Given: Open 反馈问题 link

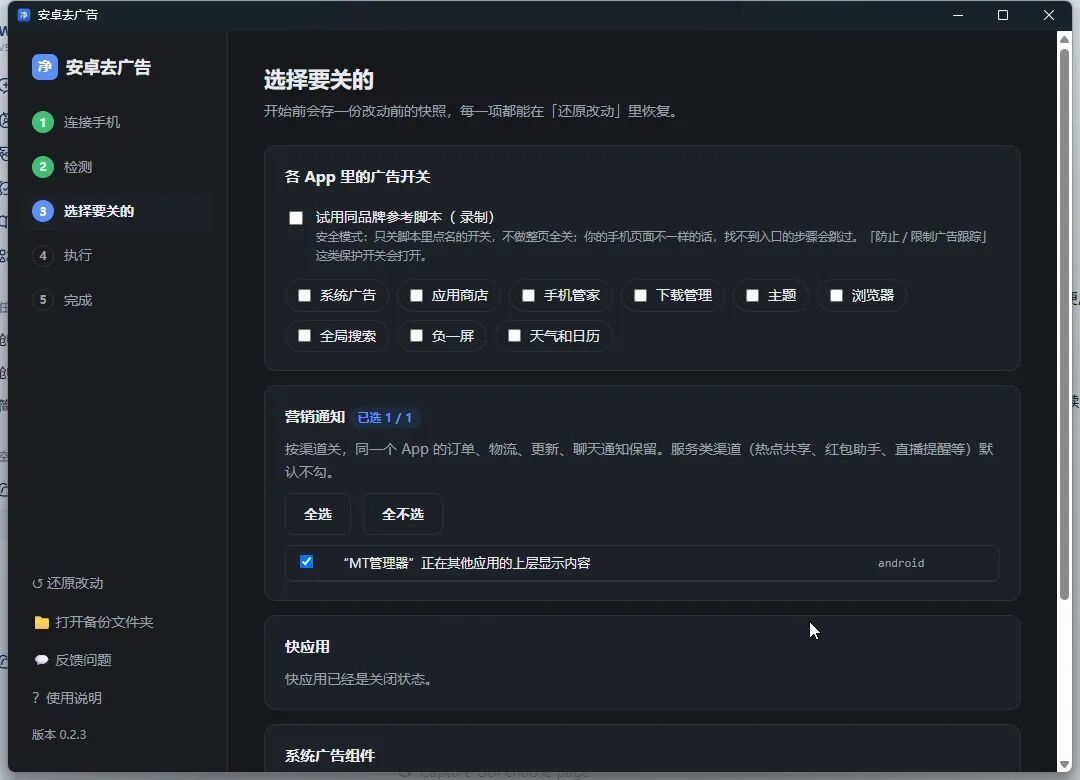Looking at the screenshot, I should pyautogui.click(x=73, y=660).
